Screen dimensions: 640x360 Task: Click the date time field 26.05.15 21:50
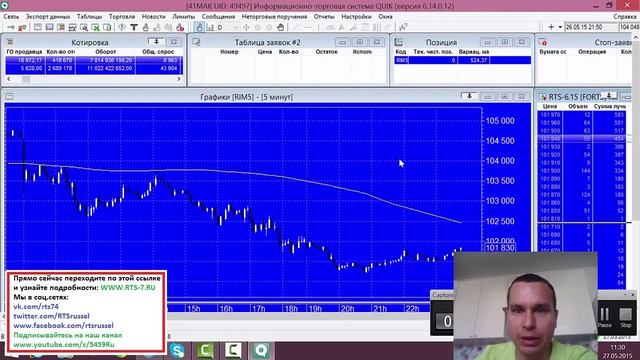(591, 27)
